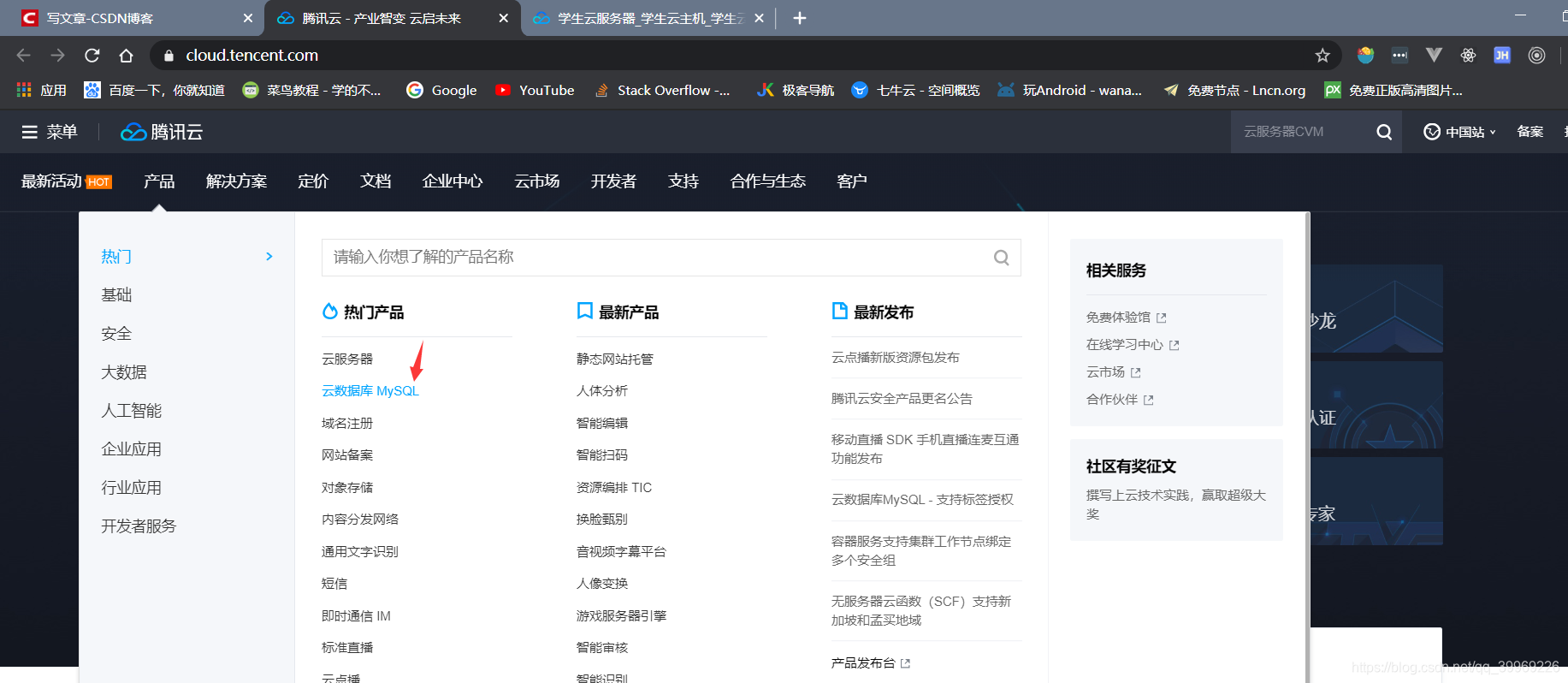The image size is (1568, 683).
Task: Open the 备案 link
Action: (x=1530, y=132)
